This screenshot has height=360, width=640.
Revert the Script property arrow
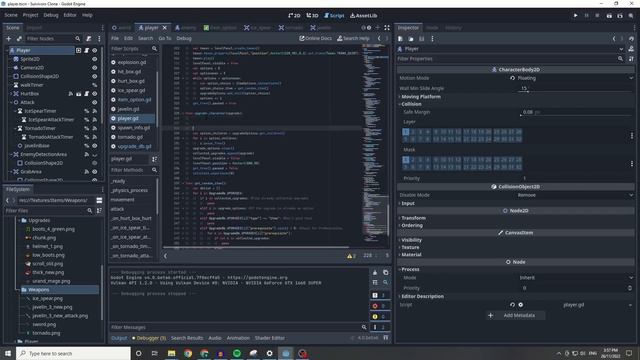coord(512,305)
